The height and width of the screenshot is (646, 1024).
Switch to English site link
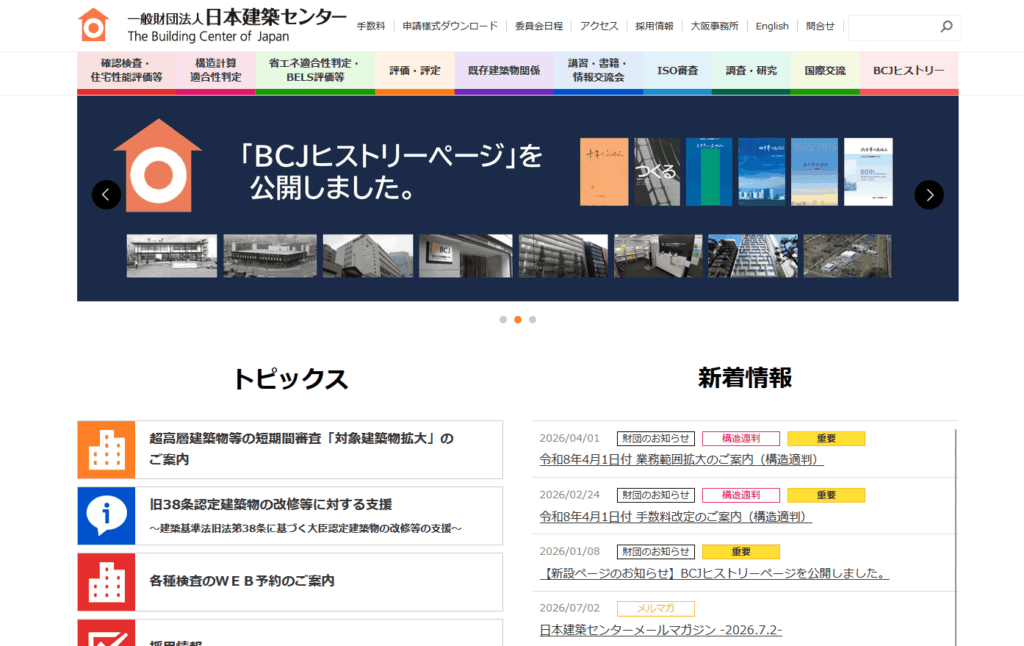coord(772,26)
